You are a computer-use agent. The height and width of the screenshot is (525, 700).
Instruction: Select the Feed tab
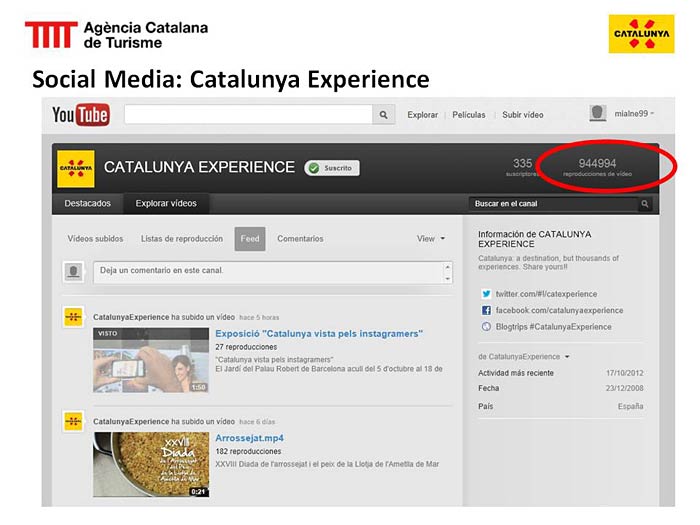[x=250, y=239]
